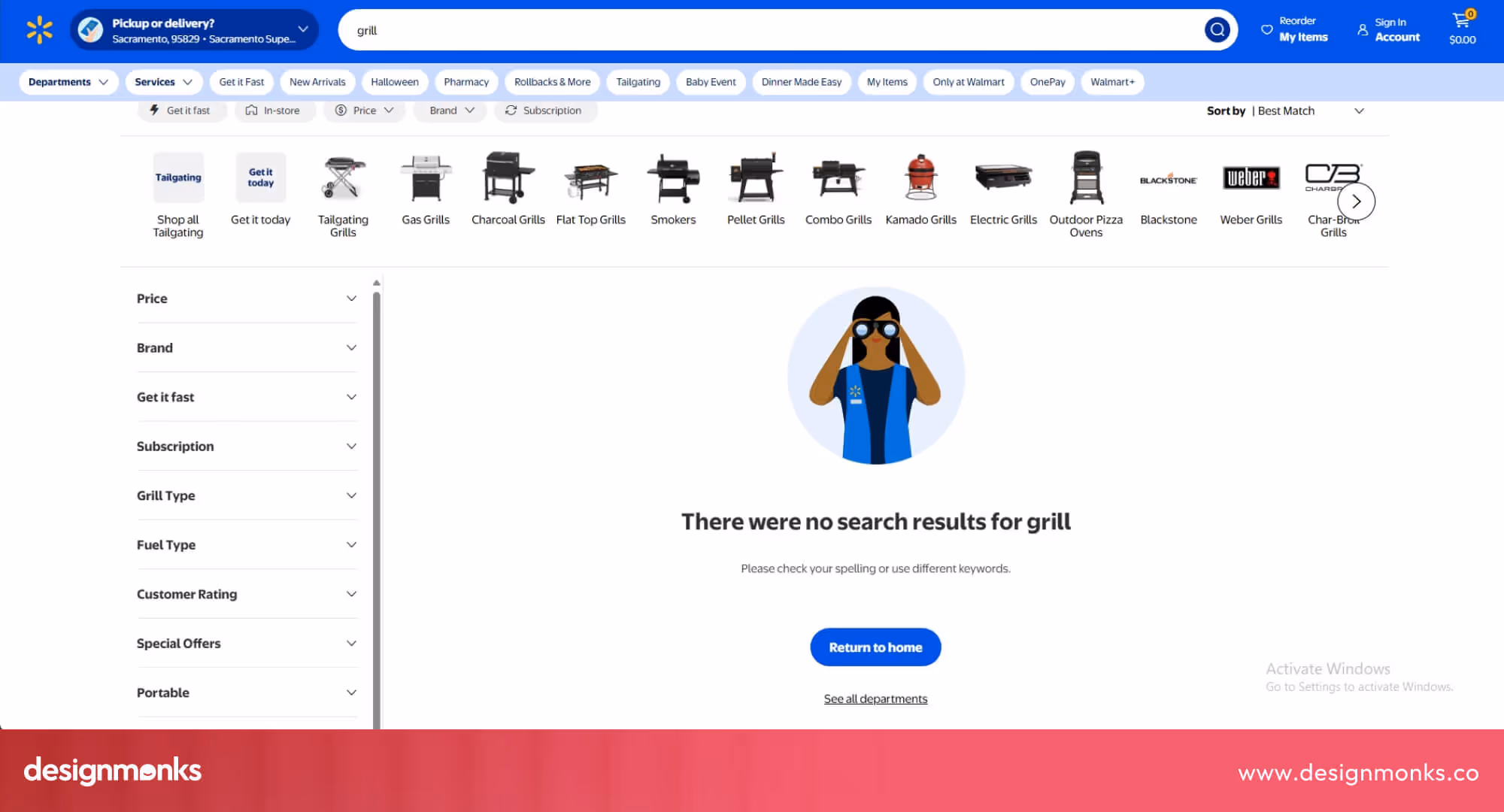Select the Gas Grills category
The height and width of the screenshot is (812, 1504).
pyautogui.click(x=426, y=188)
